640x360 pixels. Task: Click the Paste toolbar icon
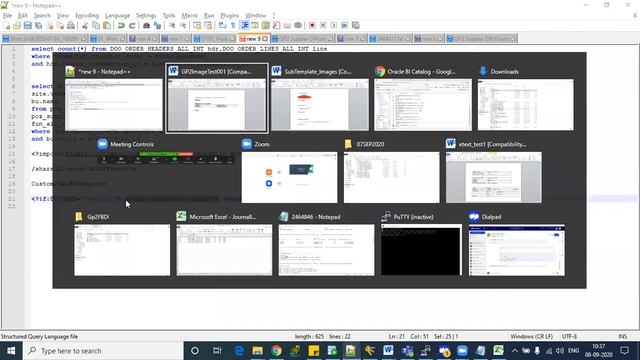[x=107, y=26]
